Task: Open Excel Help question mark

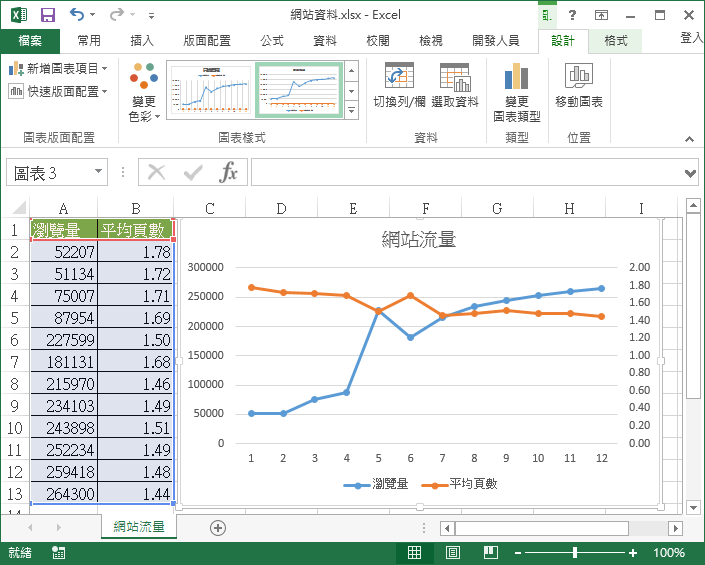Action: click(572, 15)
